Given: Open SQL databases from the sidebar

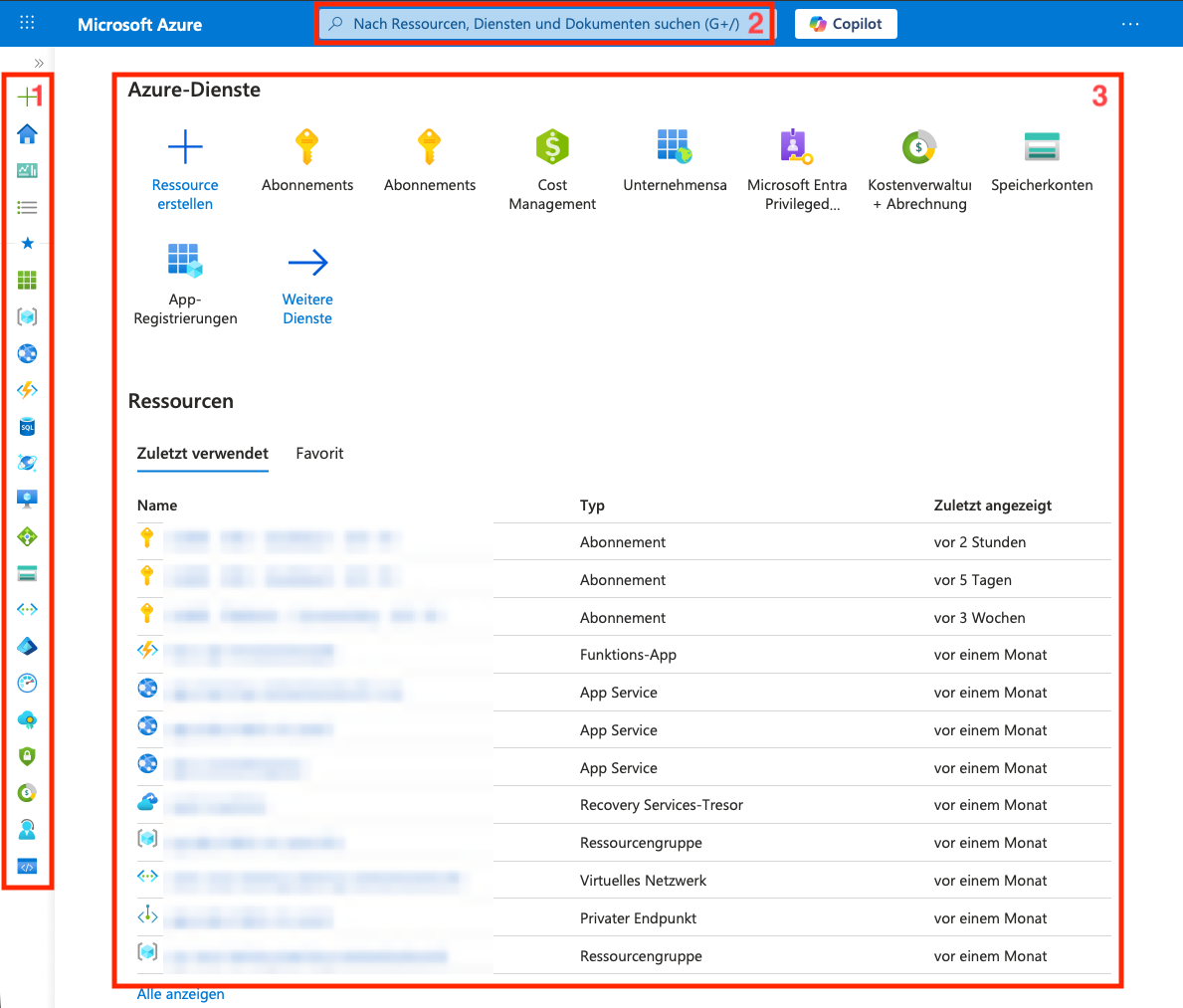Looking at the screenshot, I should click(27, 427).
